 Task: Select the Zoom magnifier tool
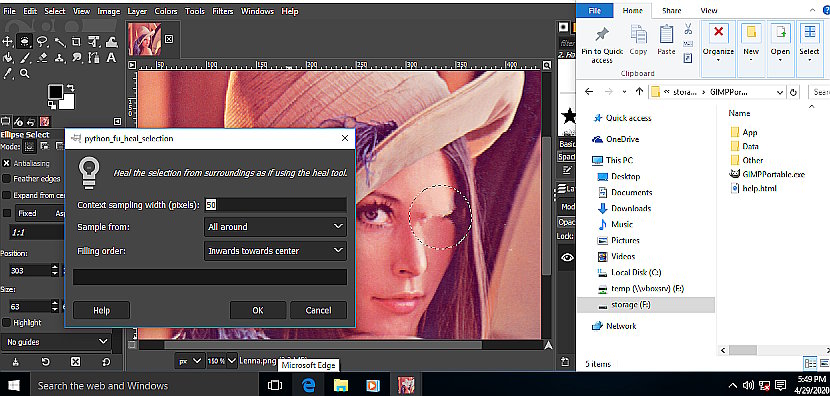click(24, 74)
